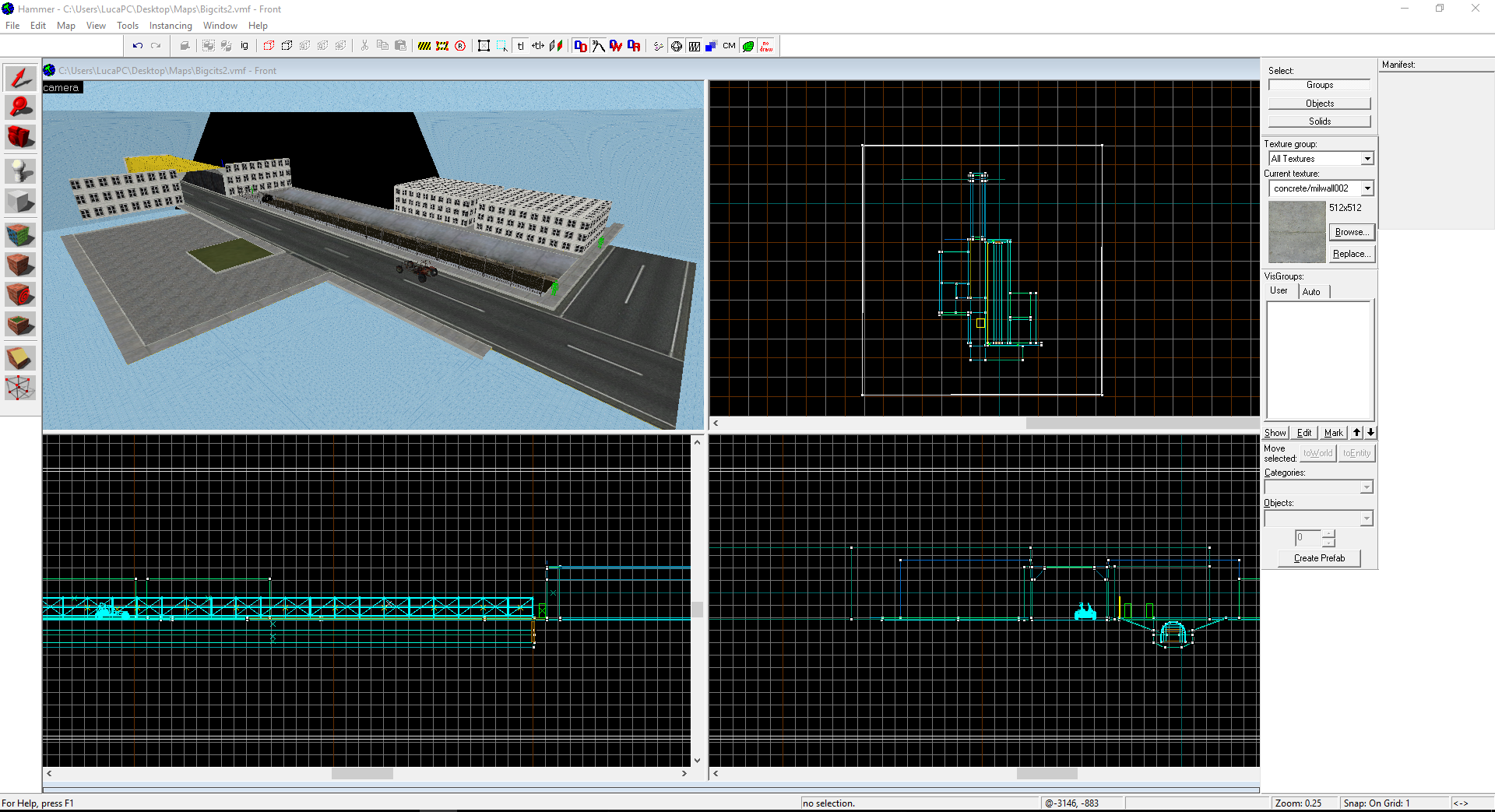The height and width of the screenshot is (812, 1495).
Task: Click the selection mode box icon
Action: click(x=484, y=46)
